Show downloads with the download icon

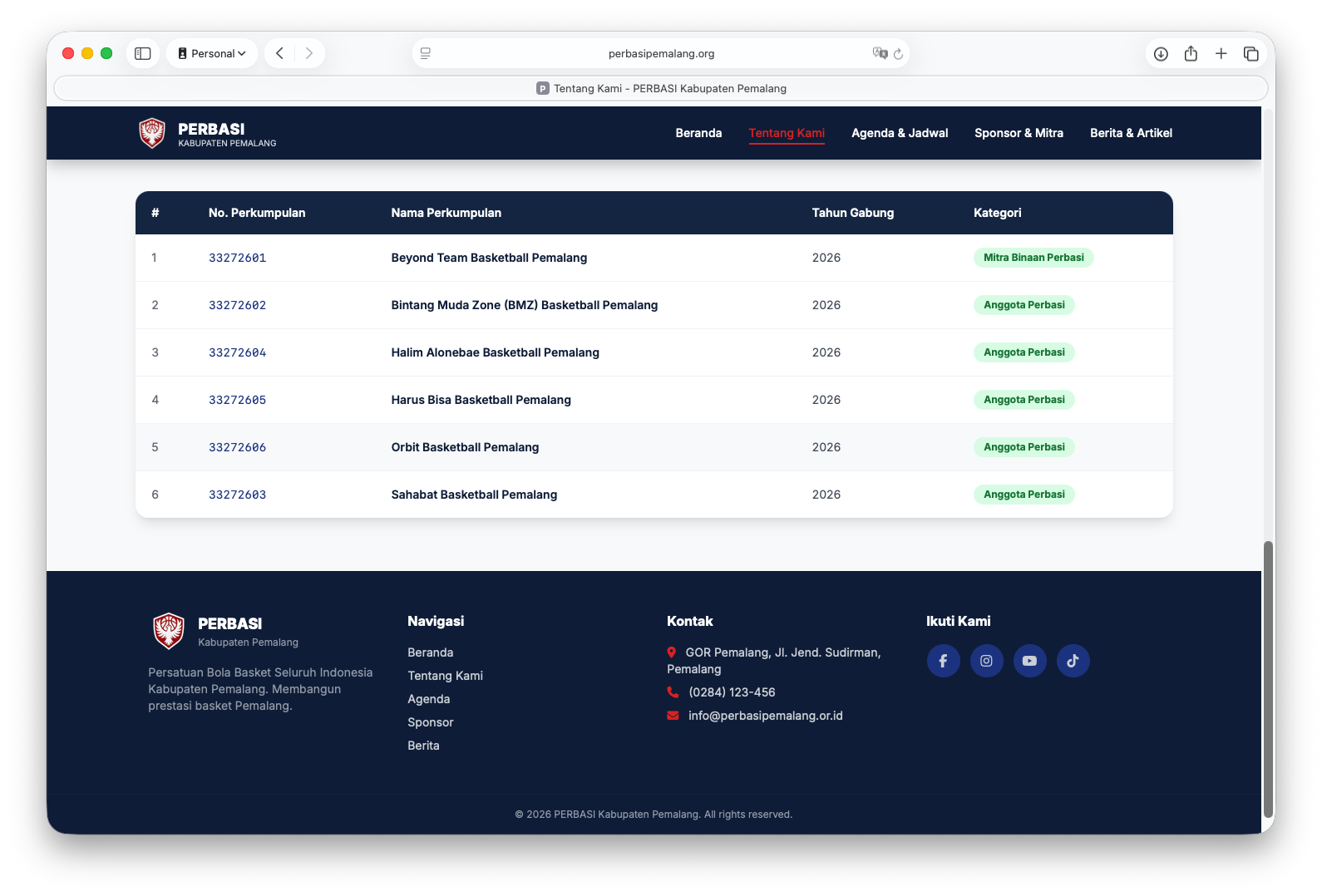coord(1161,53)
